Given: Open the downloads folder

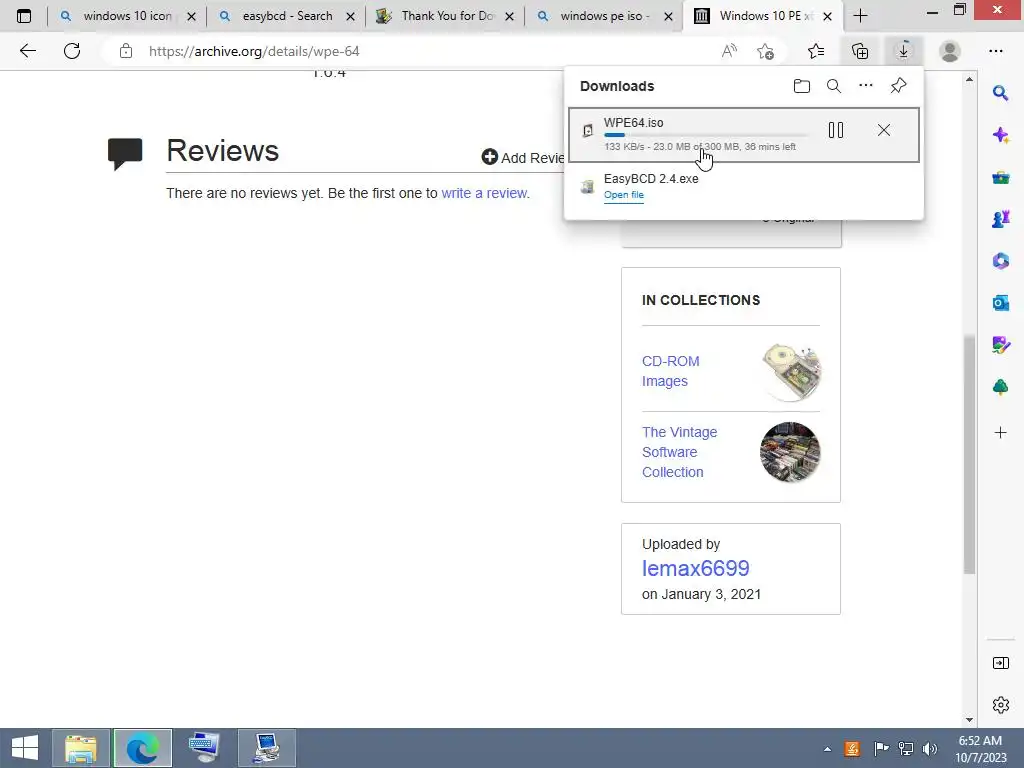Looking at the screenshot, I should click(801, 86).
